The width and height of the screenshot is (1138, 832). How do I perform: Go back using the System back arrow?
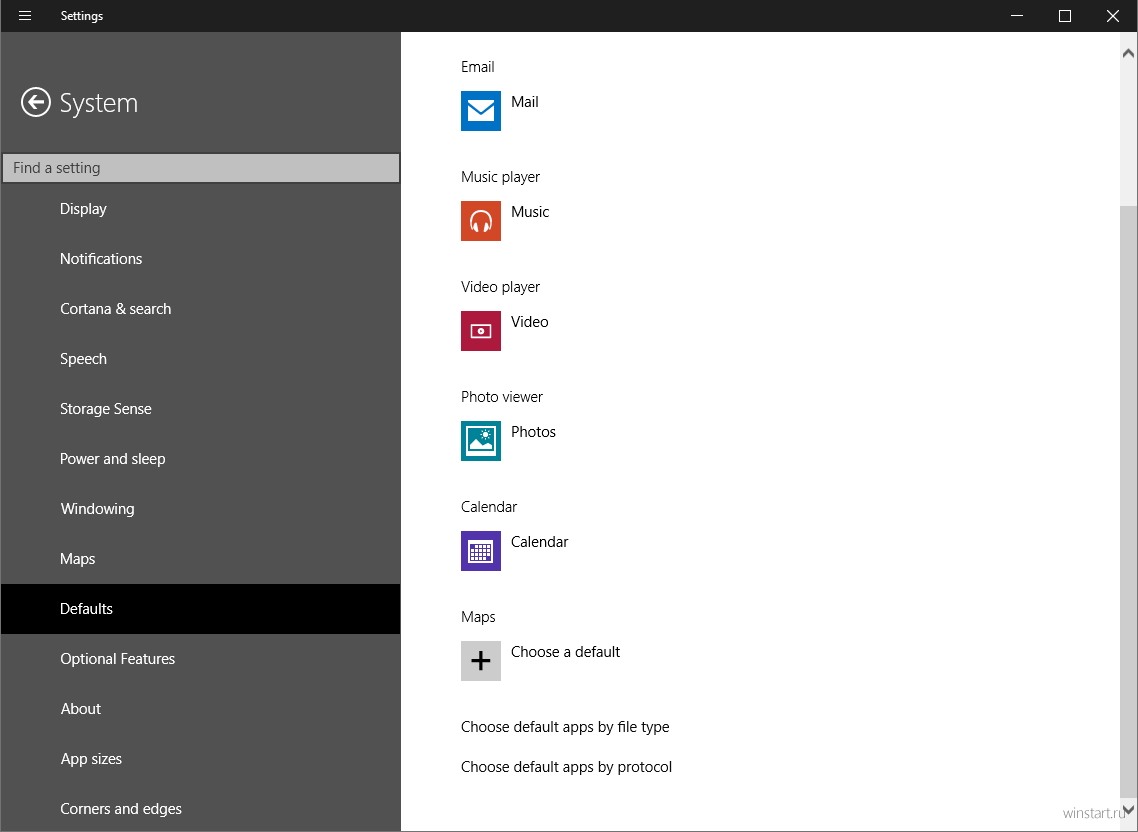pos(36,102)
